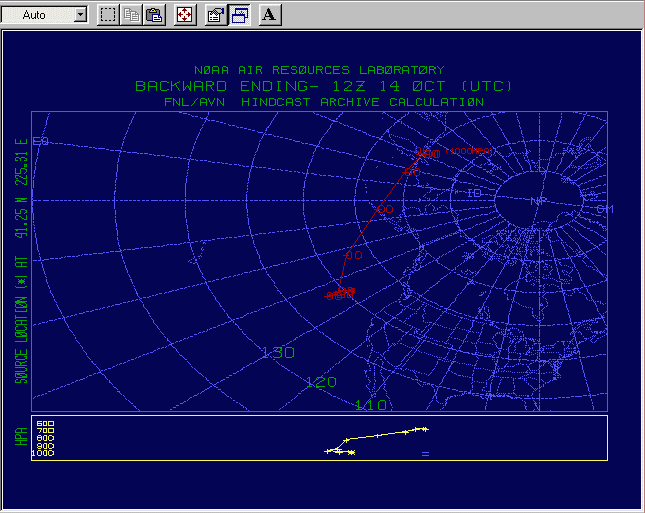Click the yellow pressure profile line
645x513 pixels.
coord(380,435)
